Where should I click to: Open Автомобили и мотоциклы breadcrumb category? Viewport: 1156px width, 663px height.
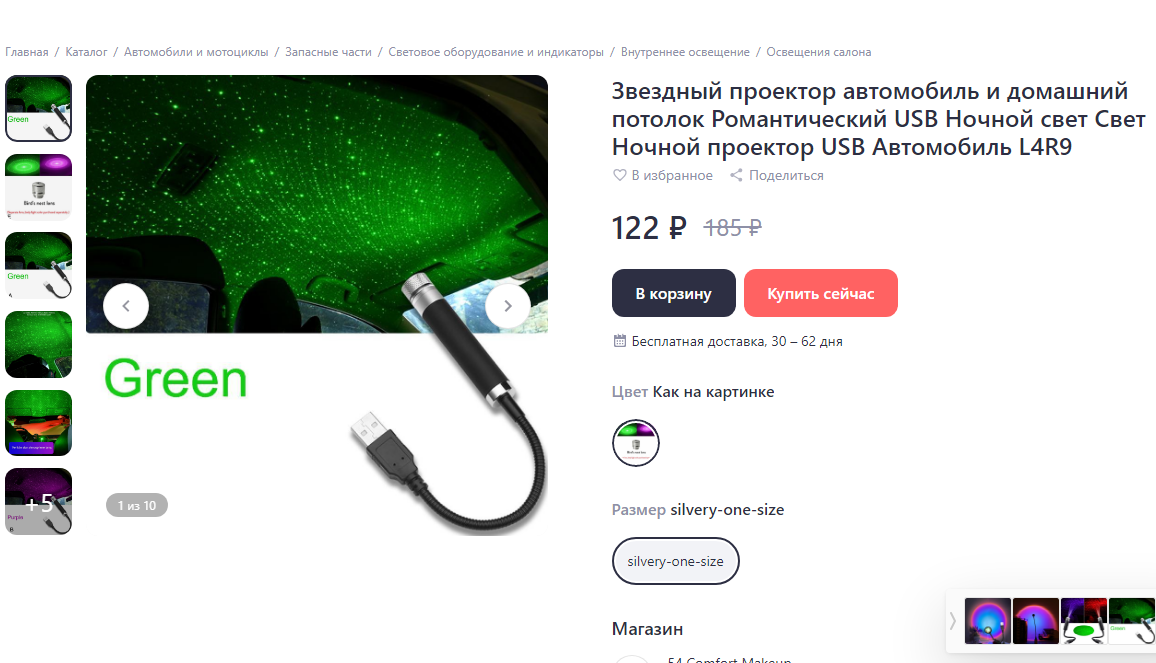[196, 52]
